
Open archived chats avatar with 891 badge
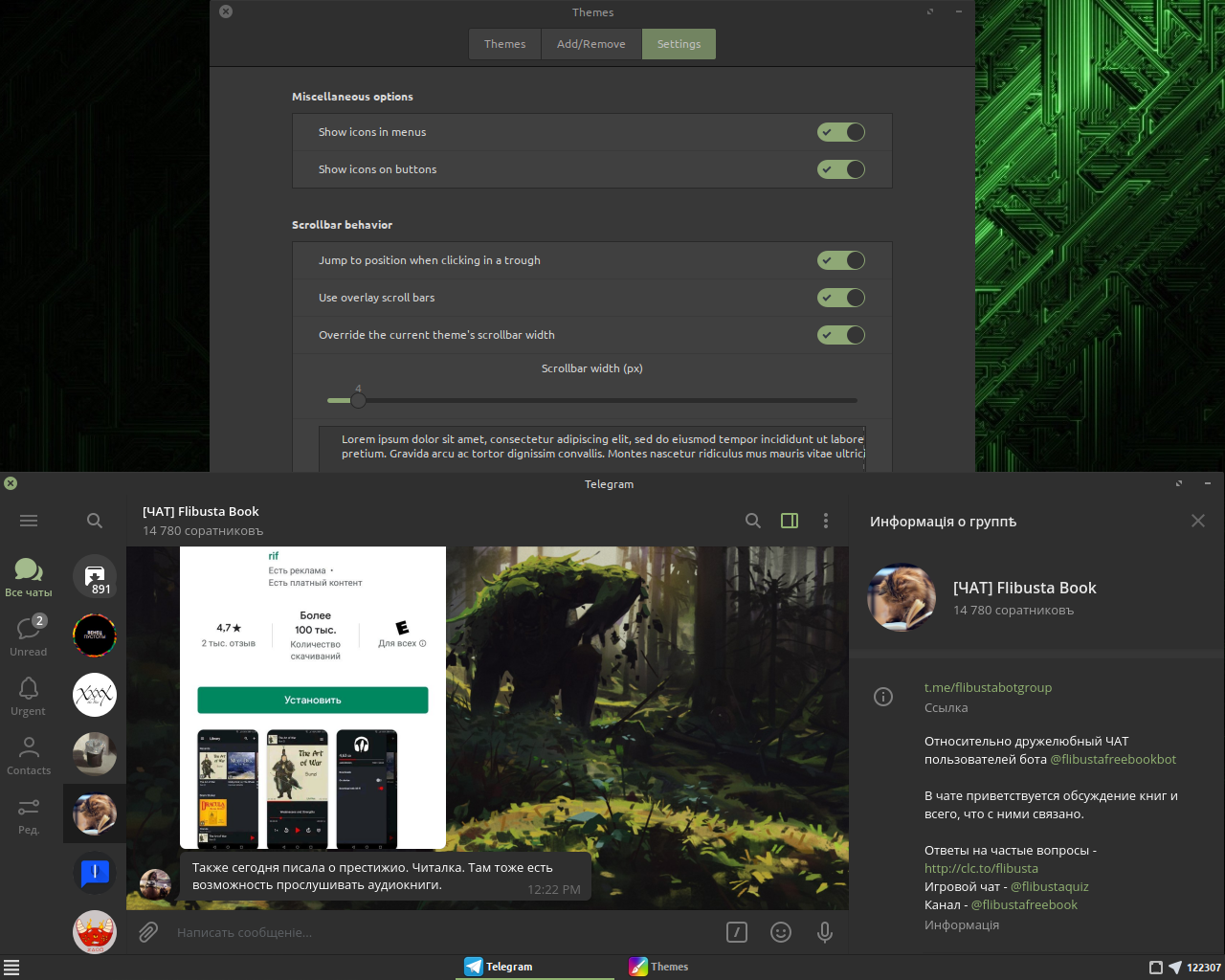tap(95, 577)
